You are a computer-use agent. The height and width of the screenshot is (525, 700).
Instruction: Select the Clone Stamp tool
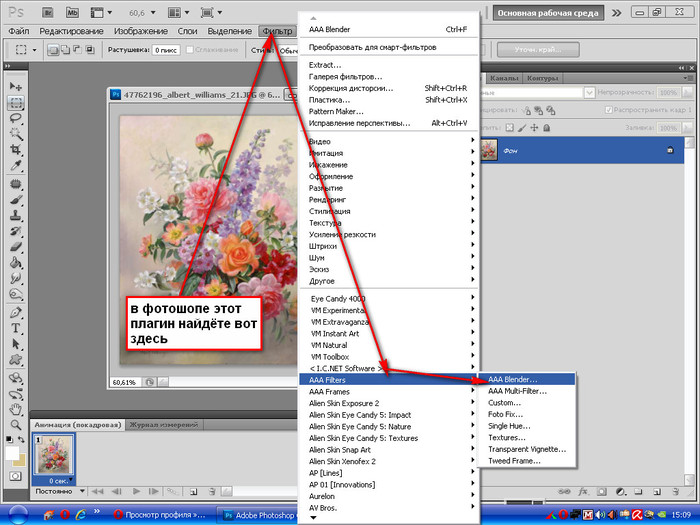tap(16, 215)
